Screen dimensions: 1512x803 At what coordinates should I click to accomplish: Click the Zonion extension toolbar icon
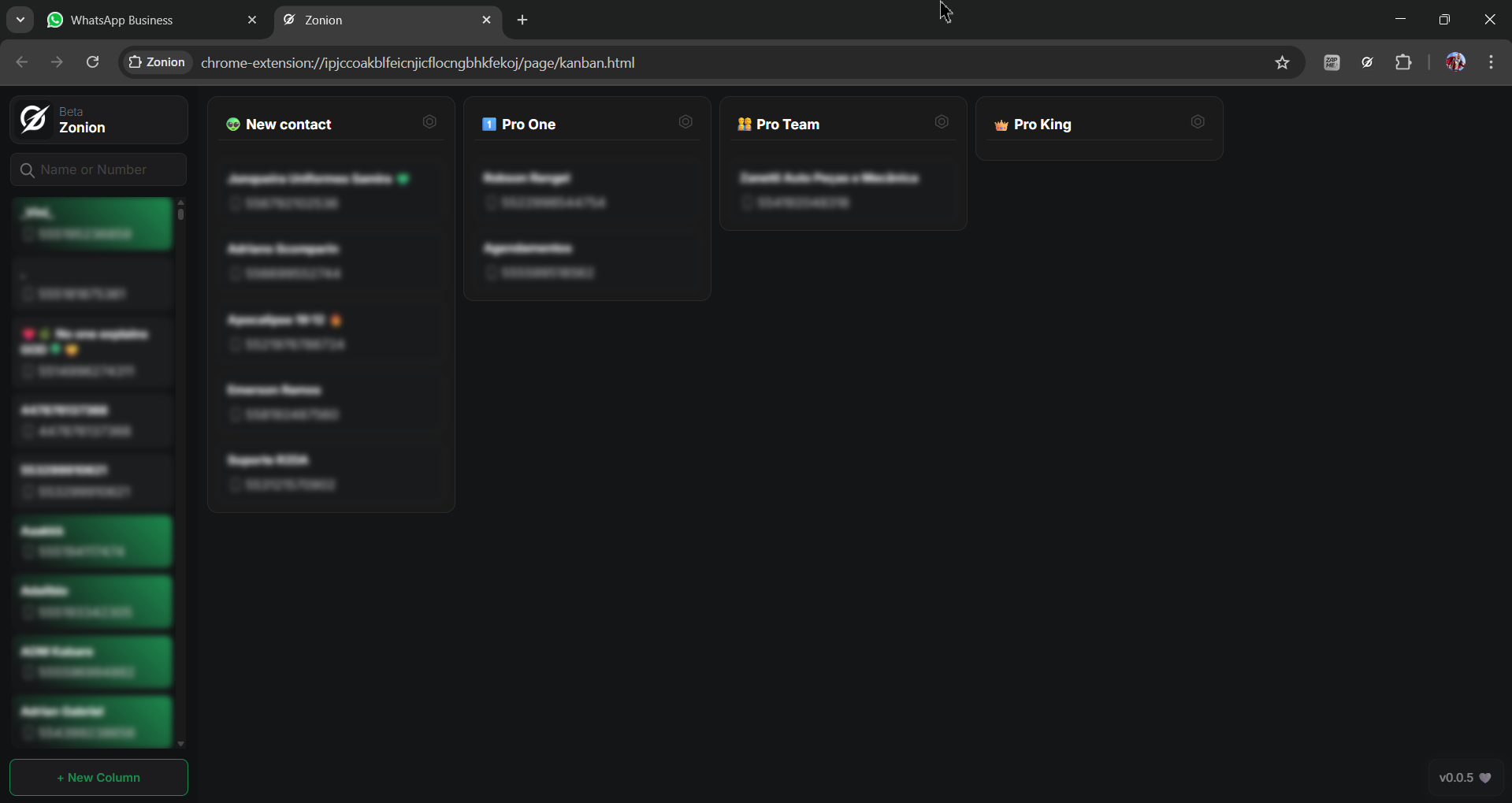[x=1368, y=63]
